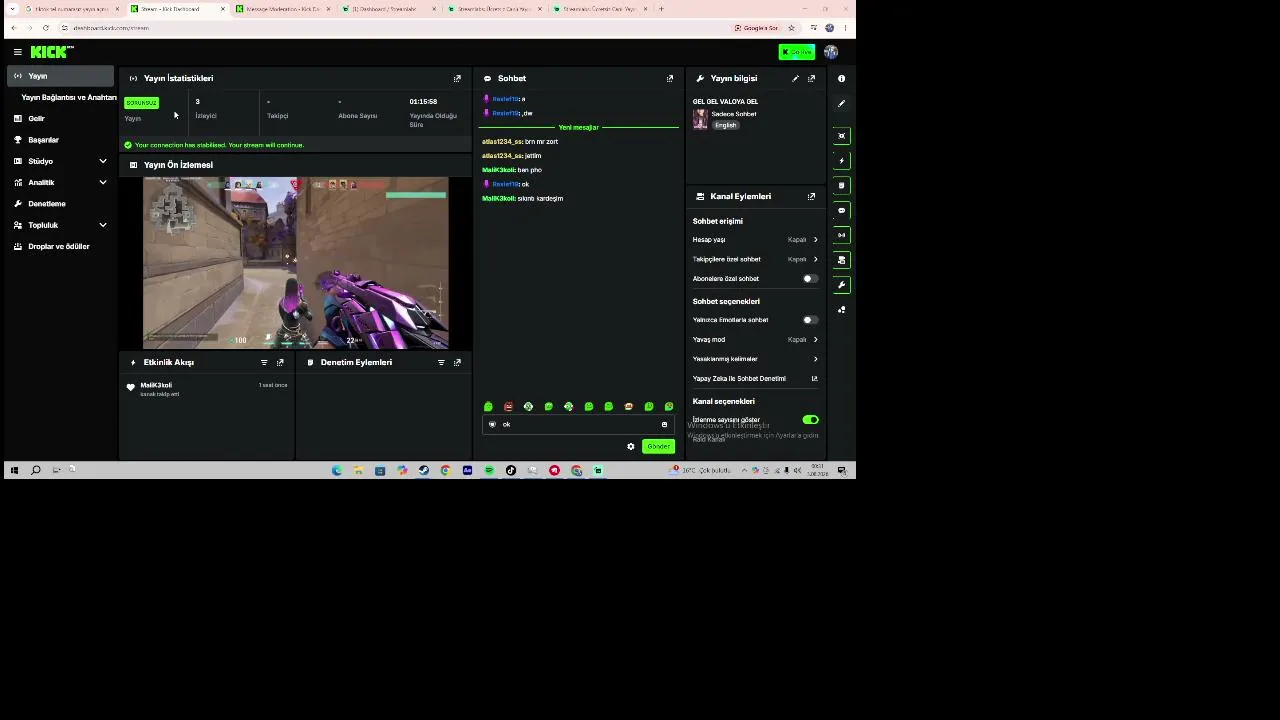This screenshot has width=1280, height=720.
Task: Pop out the Sohbet chat panel
Action: pos(670,78)
